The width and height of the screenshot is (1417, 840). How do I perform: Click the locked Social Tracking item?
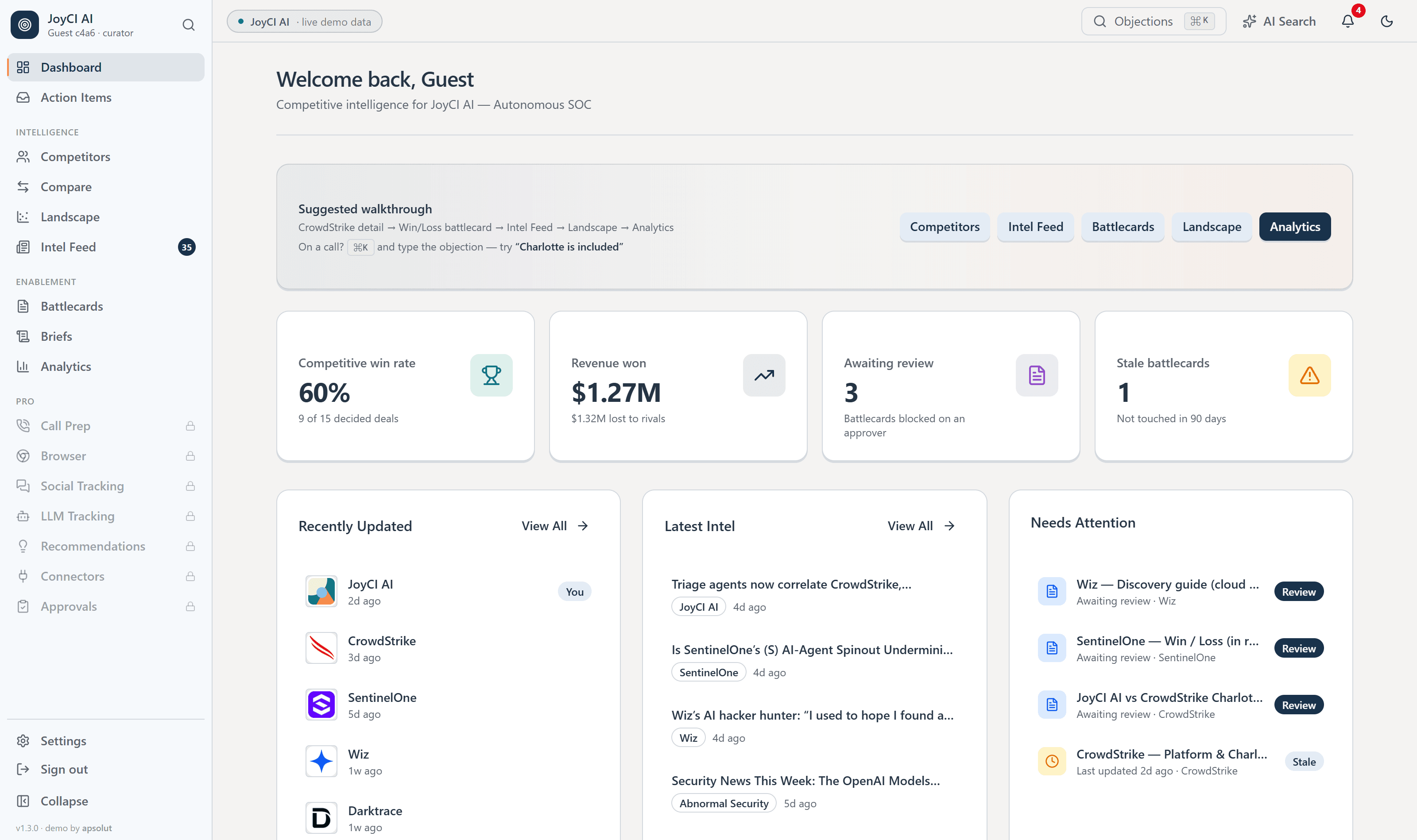point(106,486)
